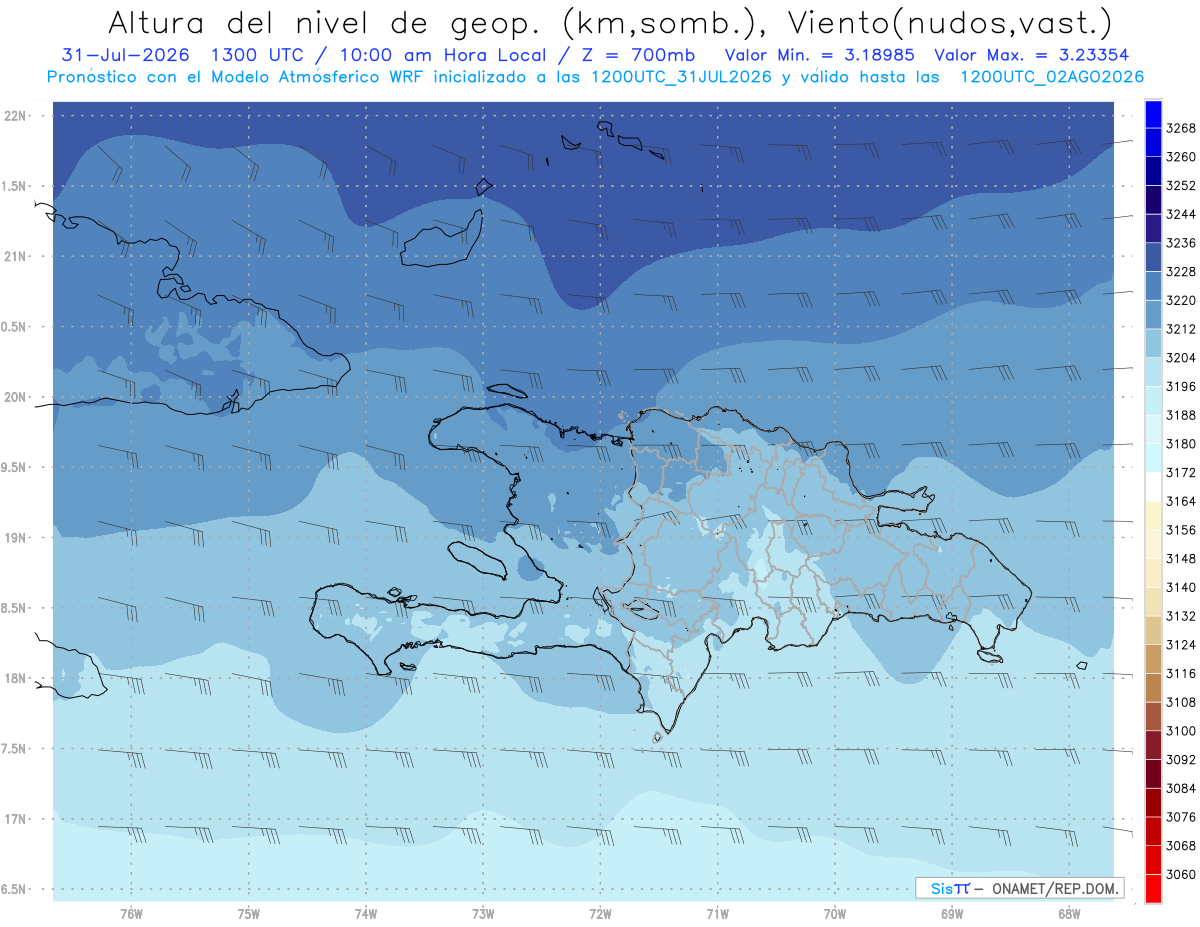The width and height of the screenshot is (1200, 927).
Task: Click '1200UTC_02AGO2026' valid-until time
Action: [1052, 77]
